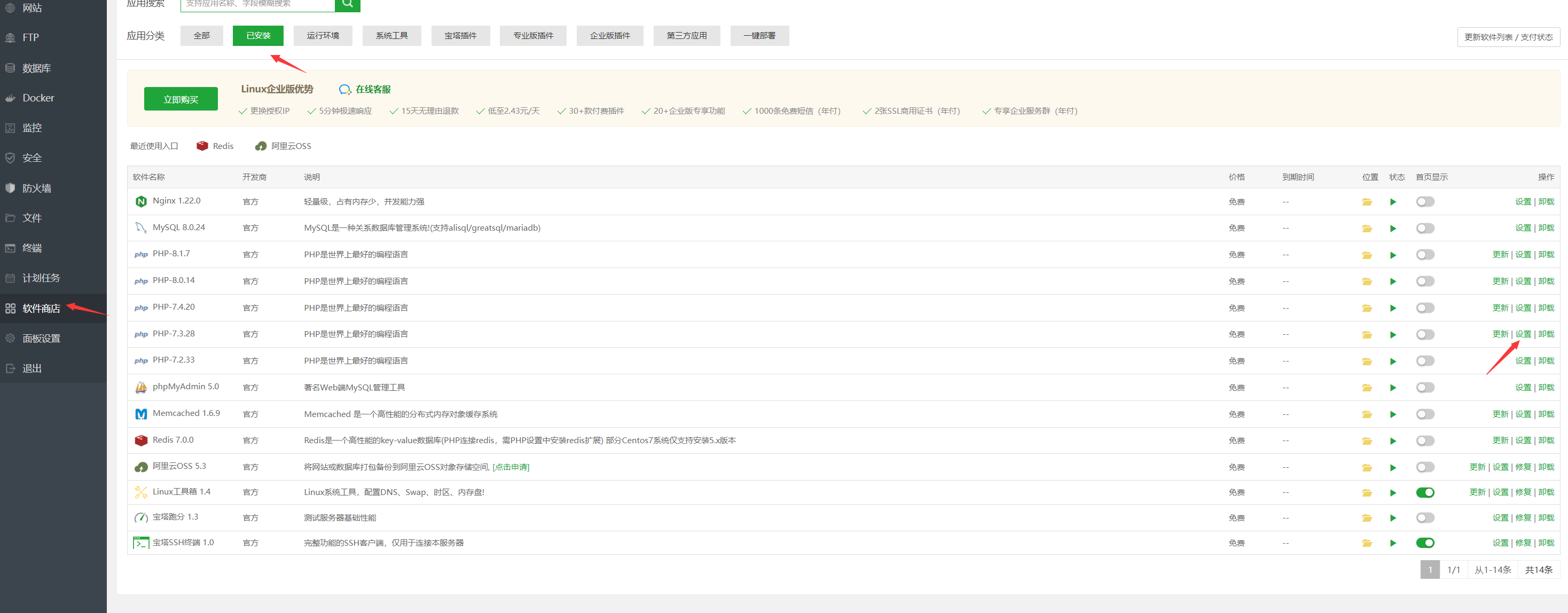
Task: Click the 点击申请 link in 阿里云OSS description
Action: pos(511,468)
